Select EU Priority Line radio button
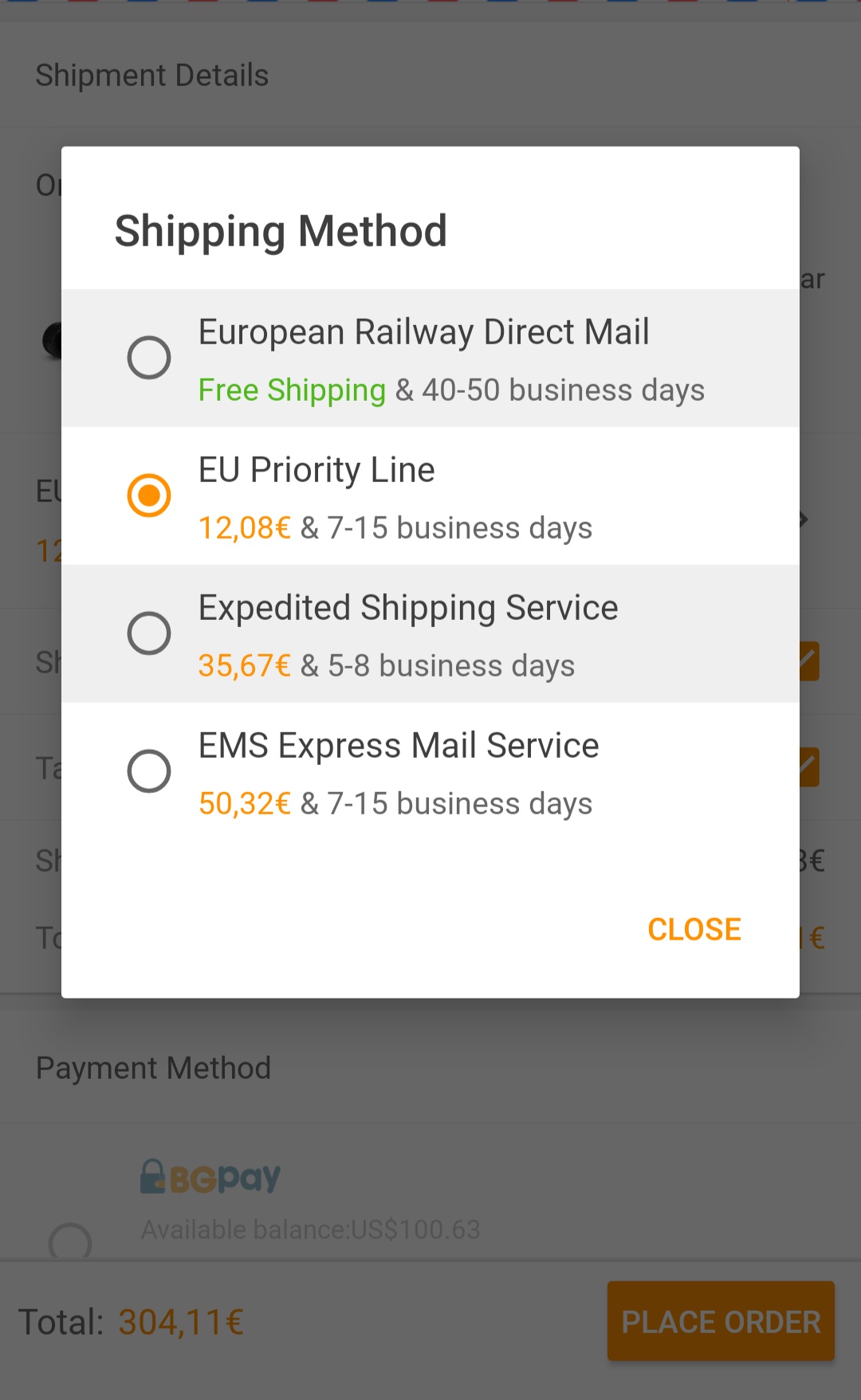 (149, 495)
